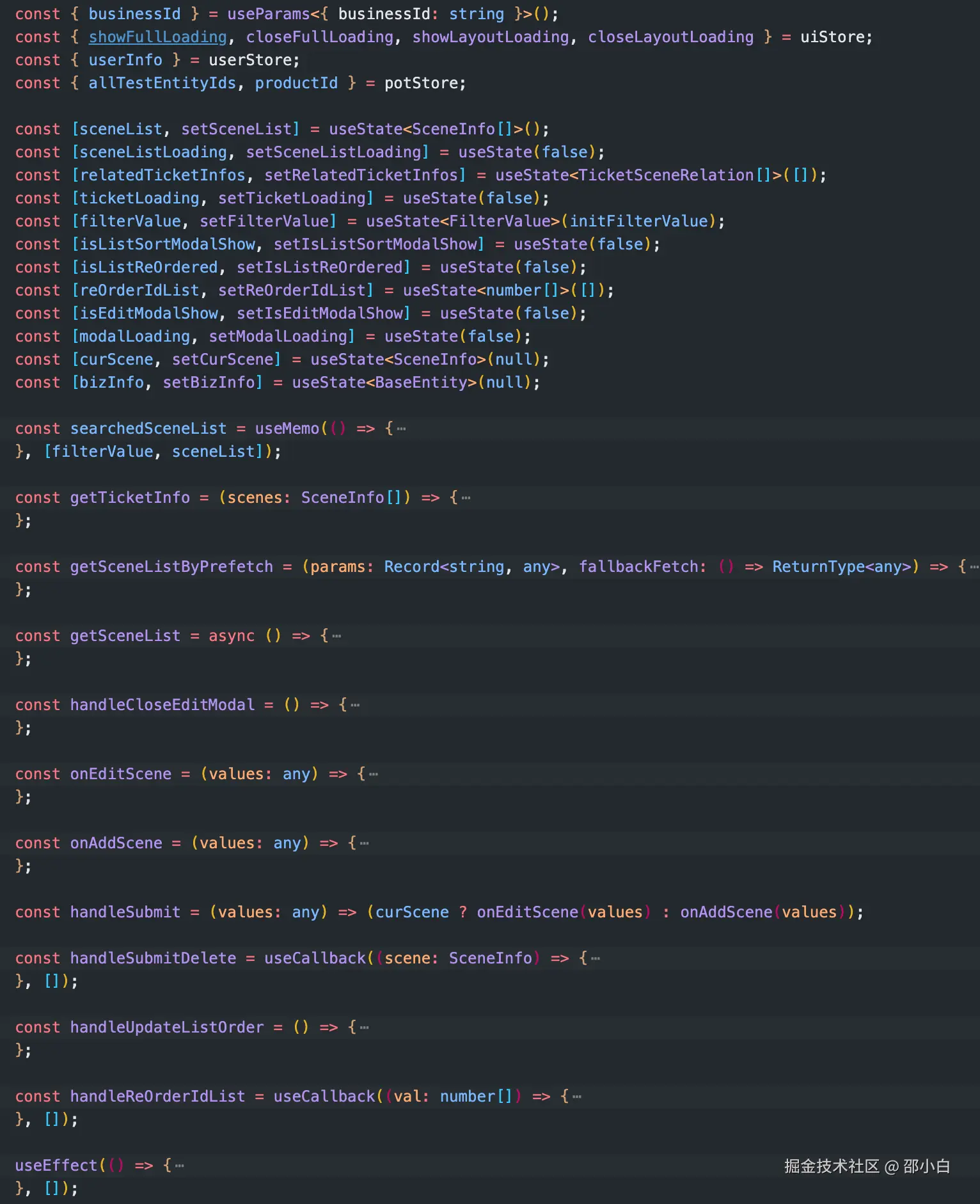Screen dimensions: 980x1204
Task: Click the scenes parameter of getTicketInfo
Action: pyautogui.click(x=255, y=498)
